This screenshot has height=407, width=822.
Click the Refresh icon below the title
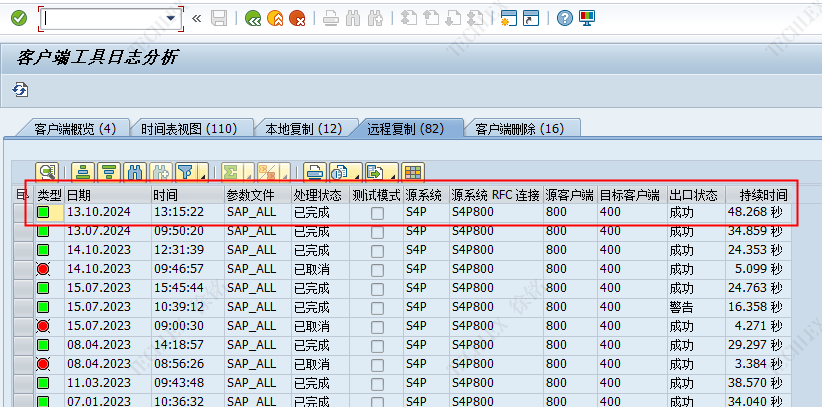tap(20, 90)
